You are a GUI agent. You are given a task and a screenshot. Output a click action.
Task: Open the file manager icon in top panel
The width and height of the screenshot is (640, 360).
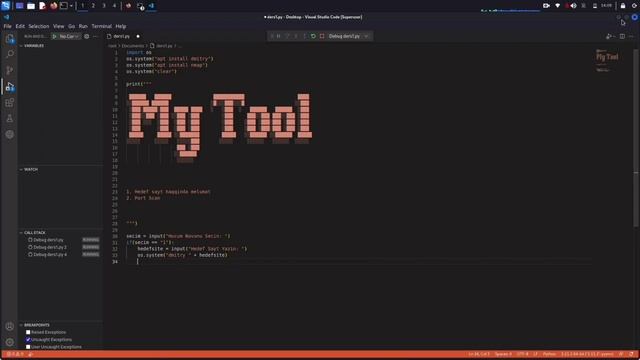click(31, 6)
